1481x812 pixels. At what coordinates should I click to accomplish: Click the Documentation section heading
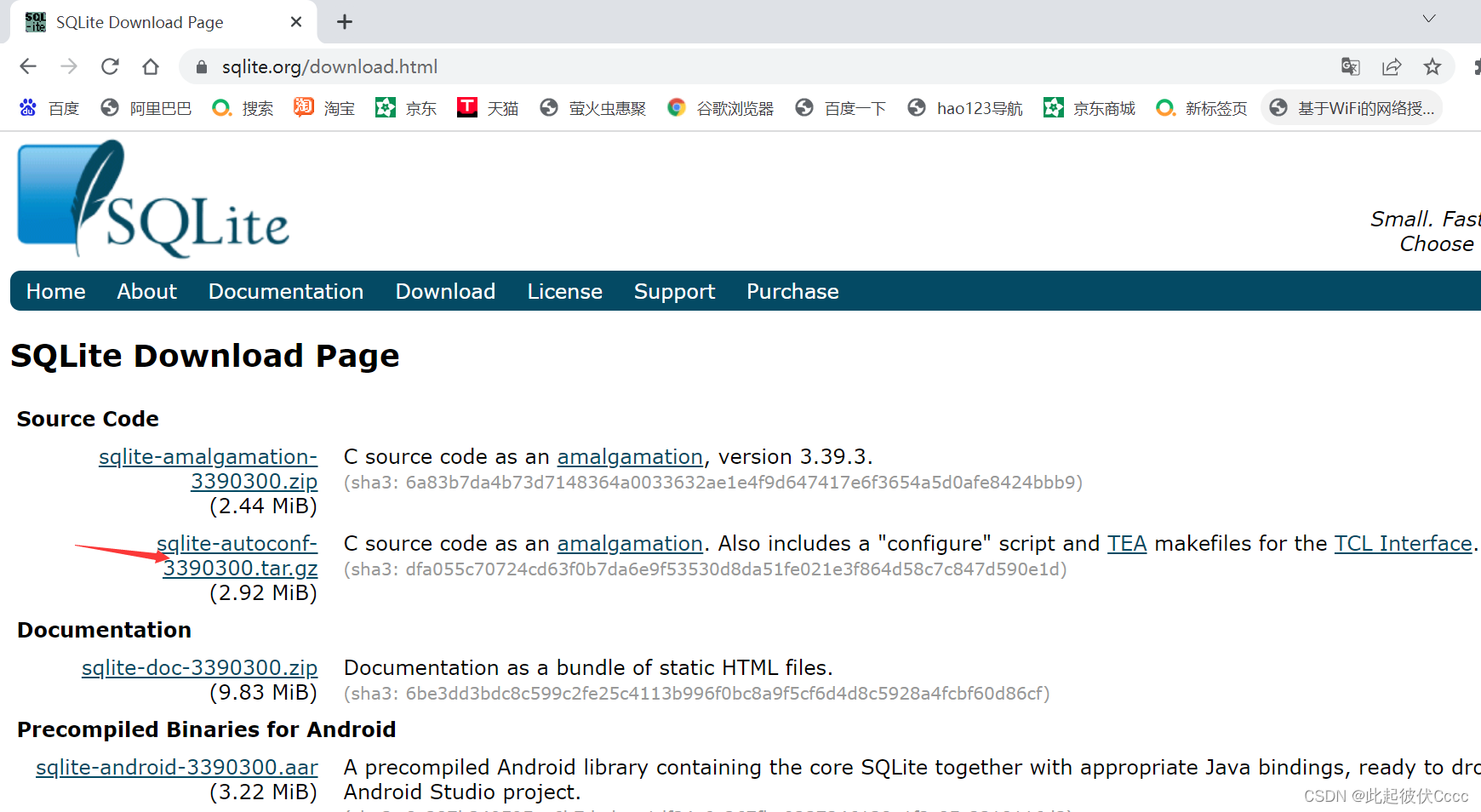coord(104,630)
